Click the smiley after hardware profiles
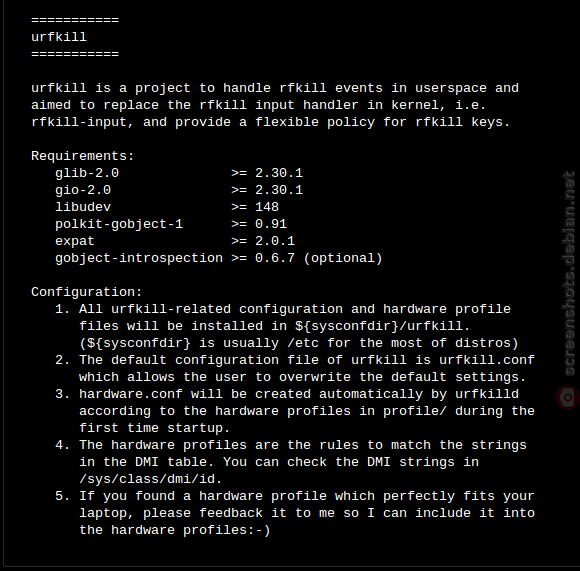 [259, 530]
